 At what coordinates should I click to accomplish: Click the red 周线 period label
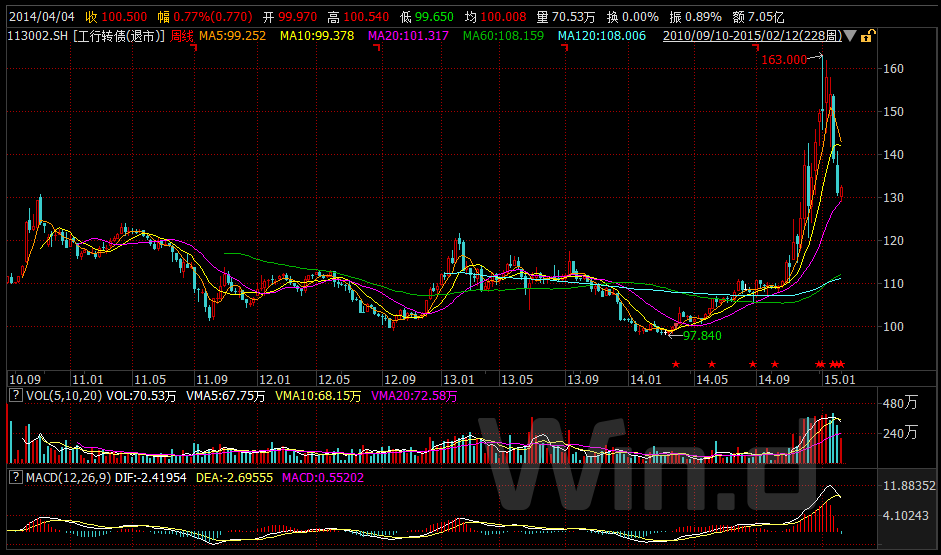coord(181,36)
